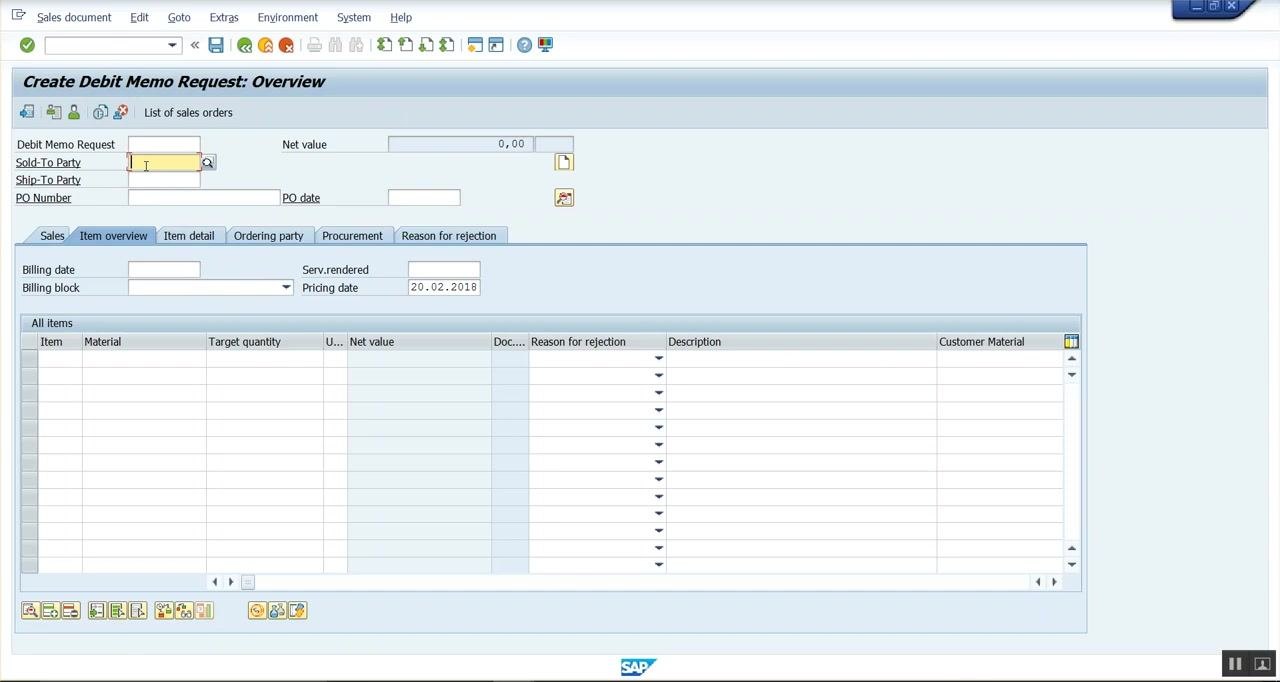1280x682 pixels.
Task: Click the Billing date field
Action: pos(164,270)
